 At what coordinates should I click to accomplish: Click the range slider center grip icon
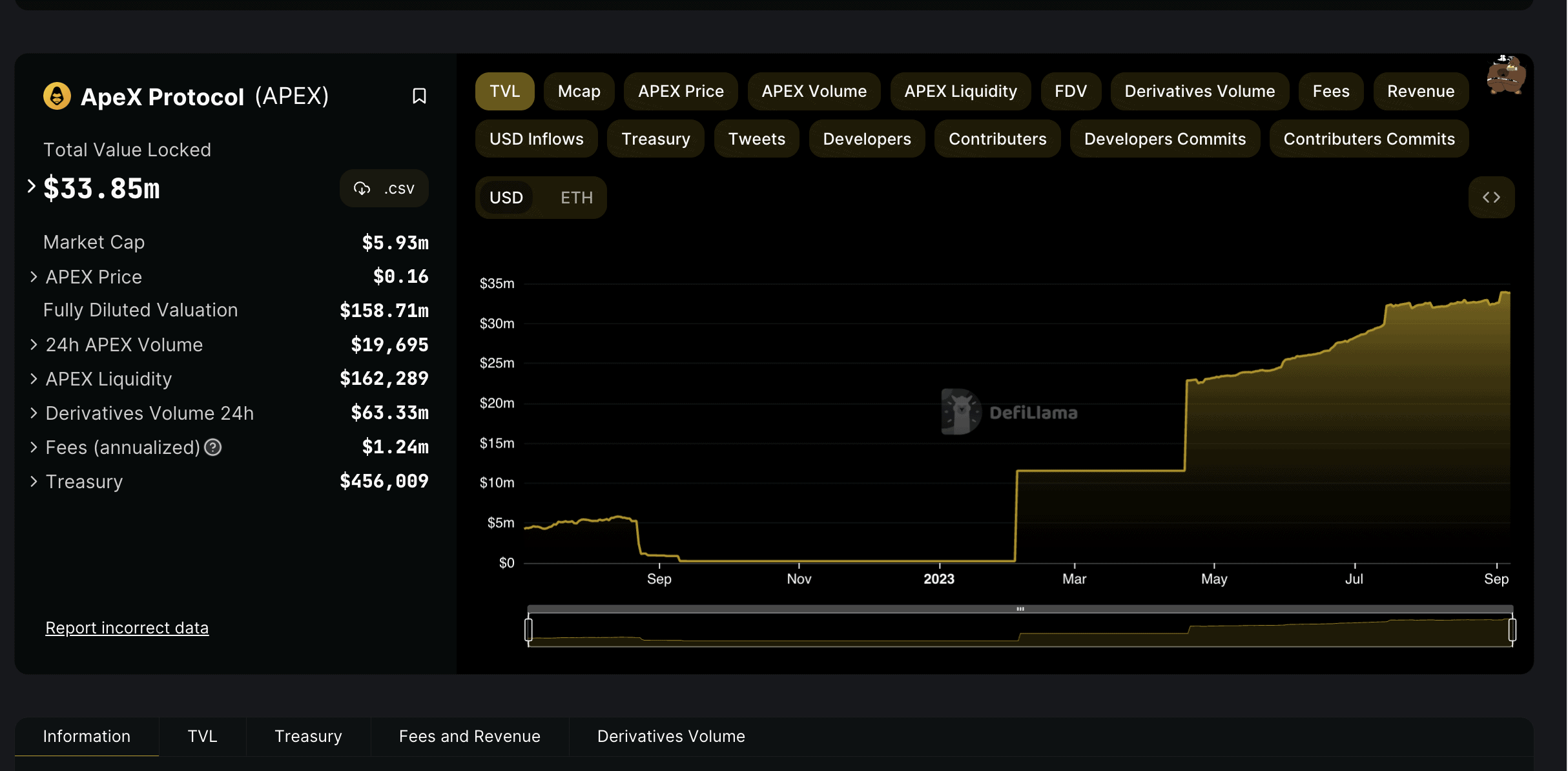pyautogui.click(x=1020, y=609)
